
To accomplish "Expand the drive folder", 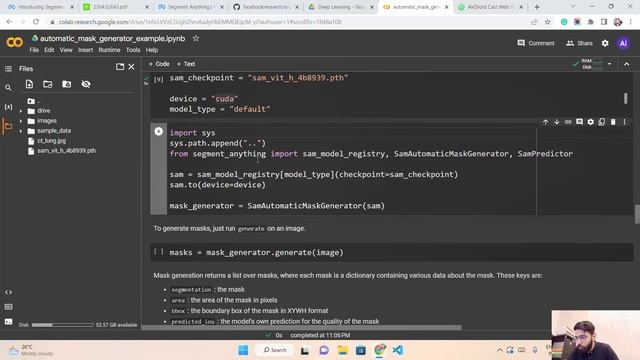I will (x=21, y=111).
